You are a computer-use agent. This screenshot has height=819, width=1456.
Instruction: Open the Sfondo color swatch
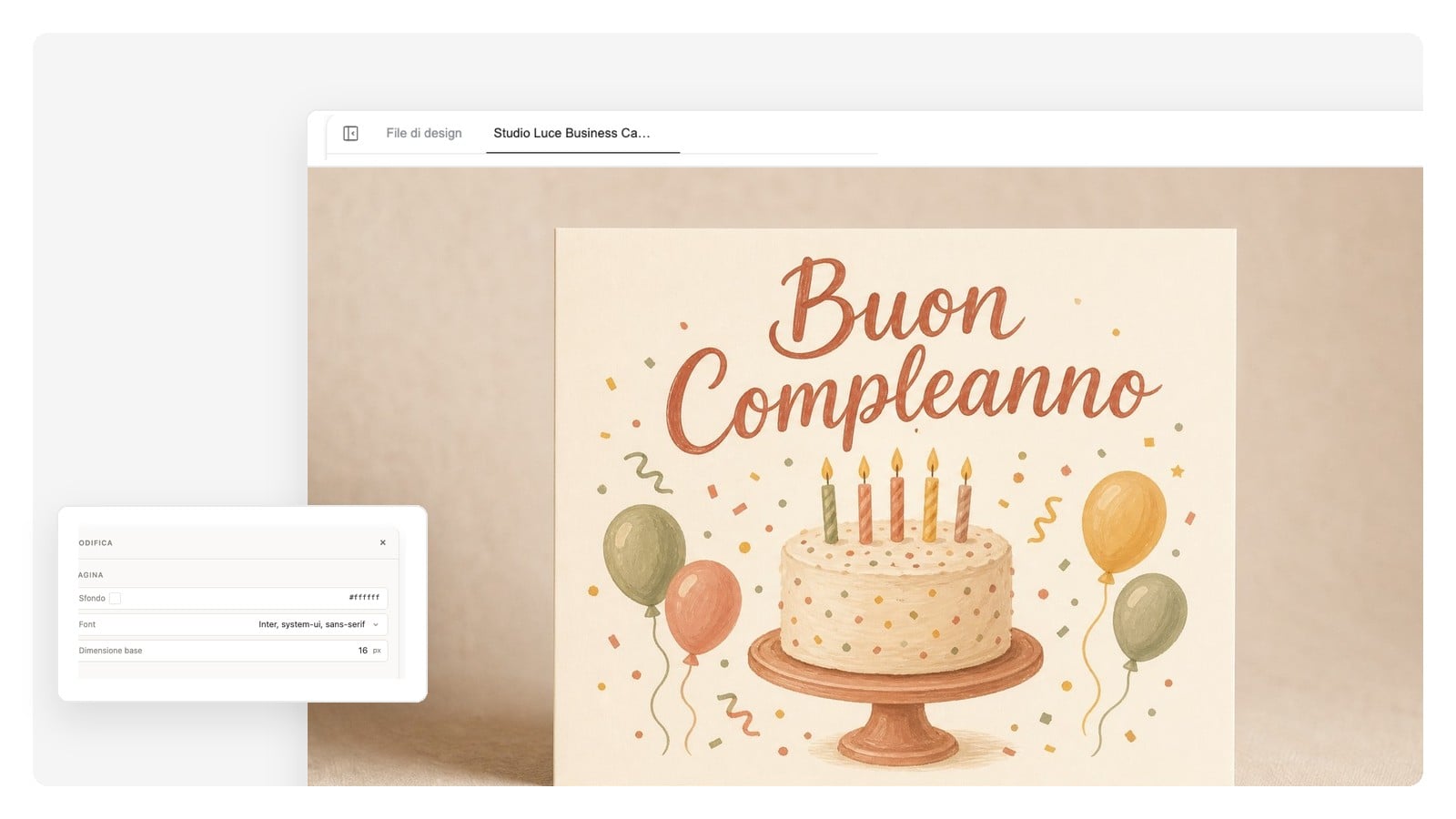point(116,598)
